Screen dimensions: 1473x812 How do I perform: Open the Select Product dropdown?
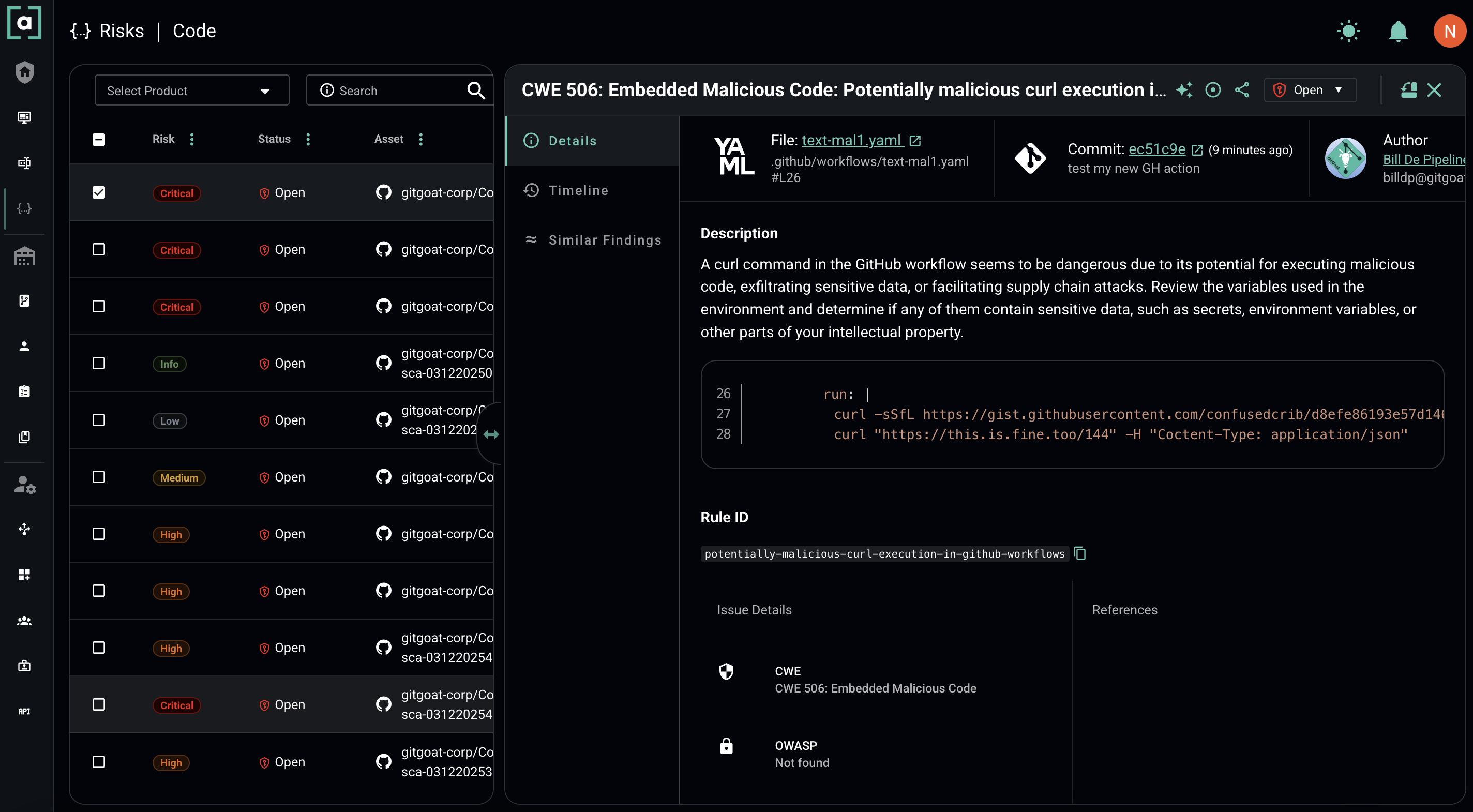point(191,91)
